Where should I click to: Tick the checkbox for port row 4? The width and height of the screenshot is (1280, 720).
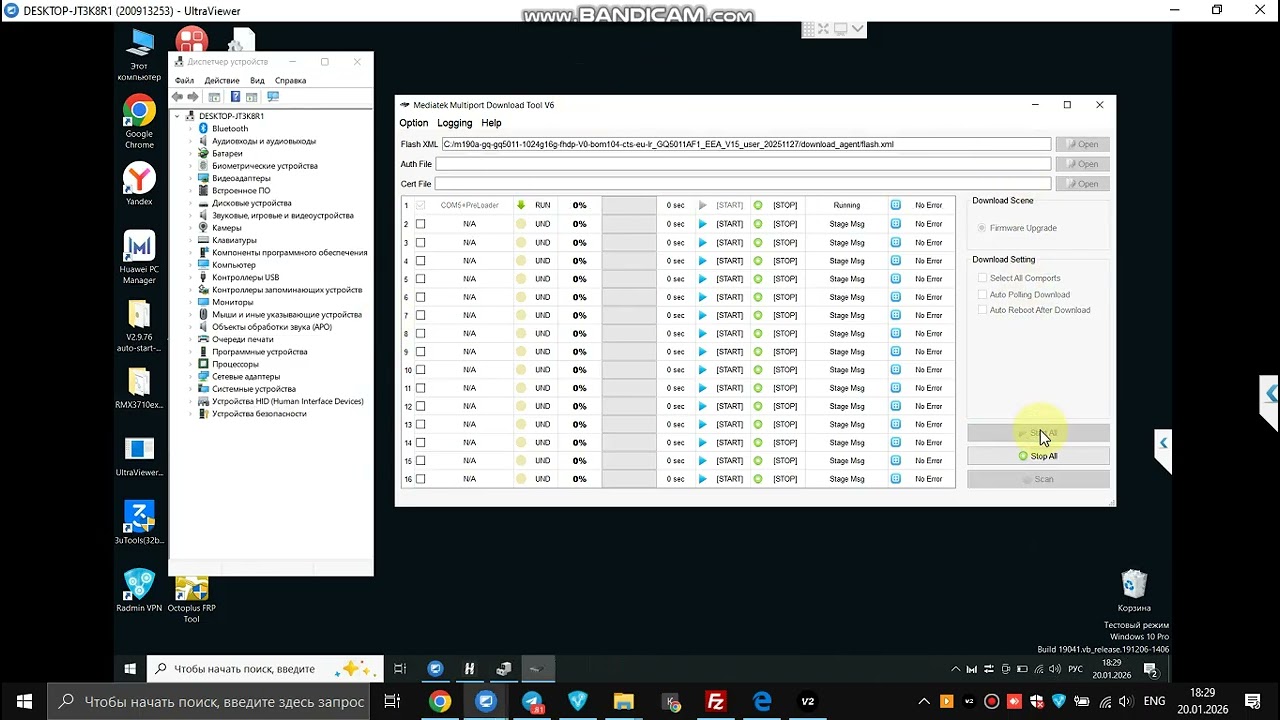tap(420, 261)
